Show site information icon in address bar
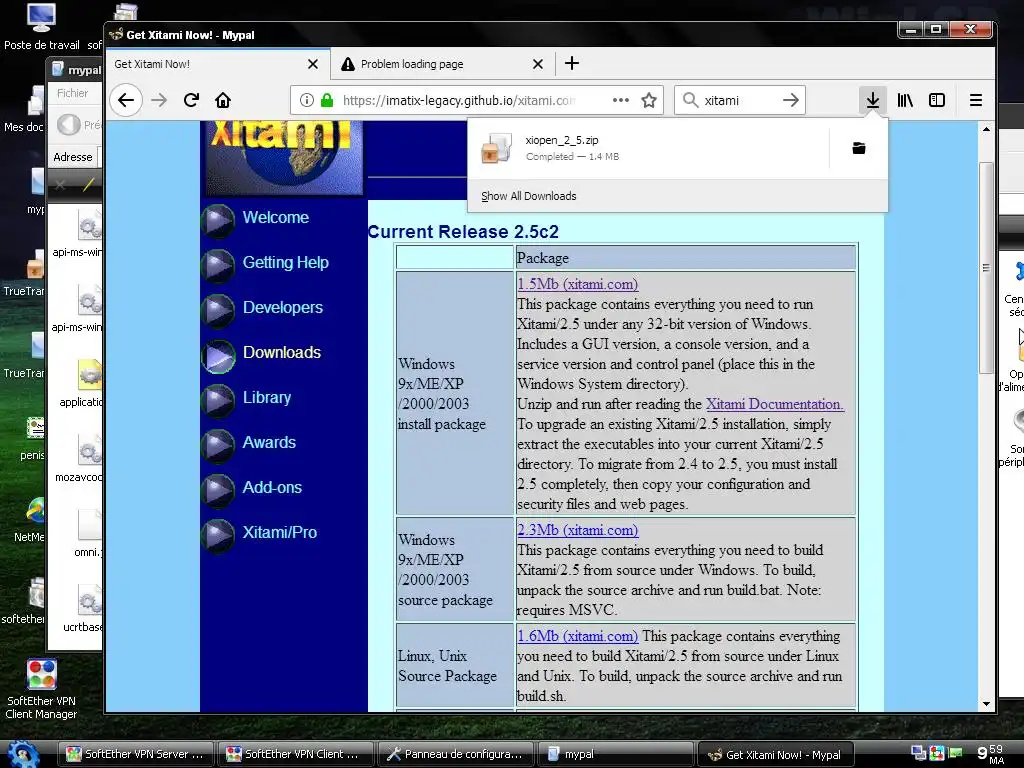 (x=306, y=100)
